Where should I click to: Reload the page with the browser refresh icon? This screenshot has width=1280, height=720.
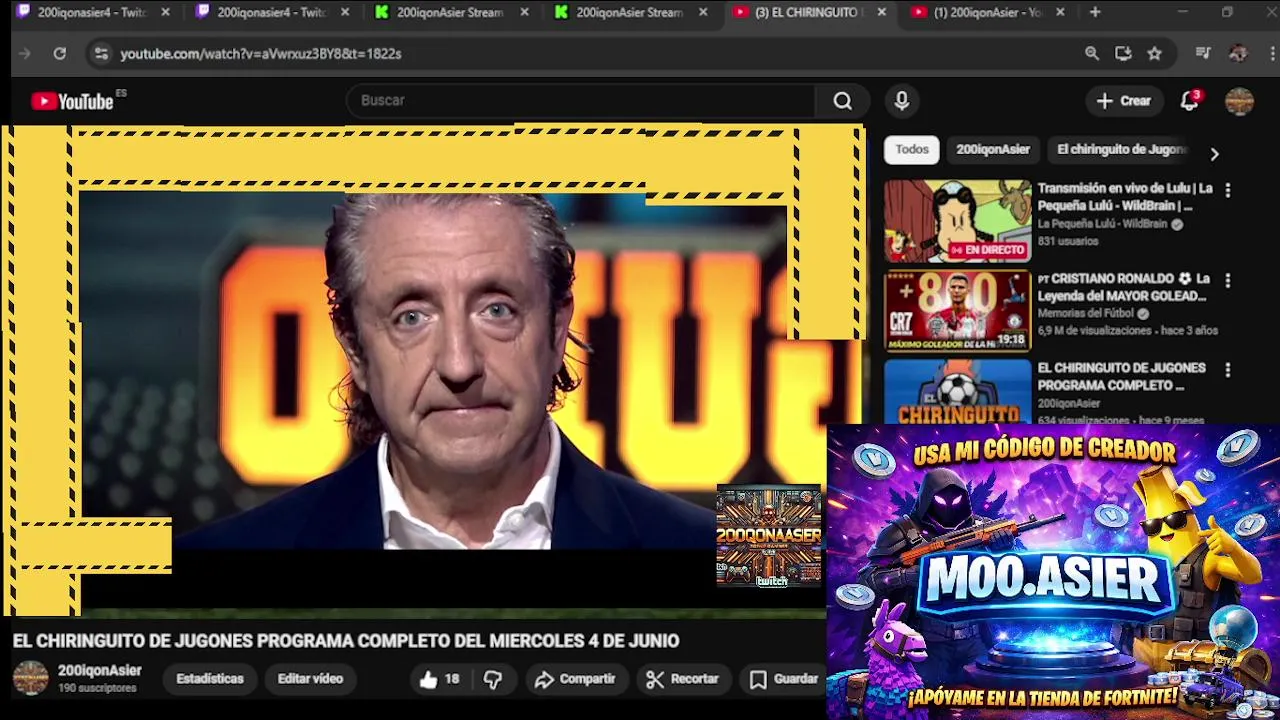[x=60, y=54]
